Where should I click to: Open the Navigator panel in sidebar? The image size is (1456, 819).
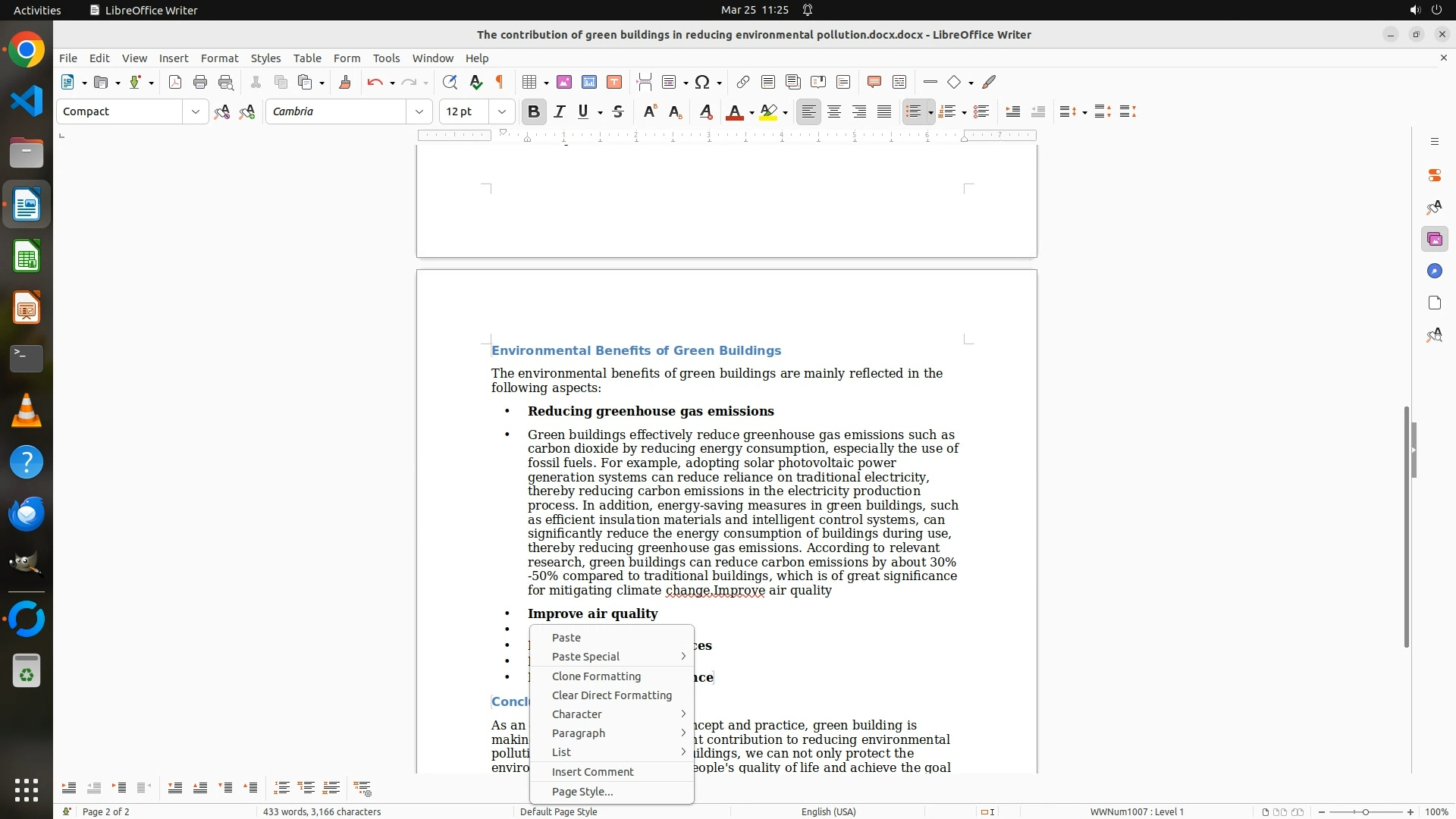[1434, 271]
